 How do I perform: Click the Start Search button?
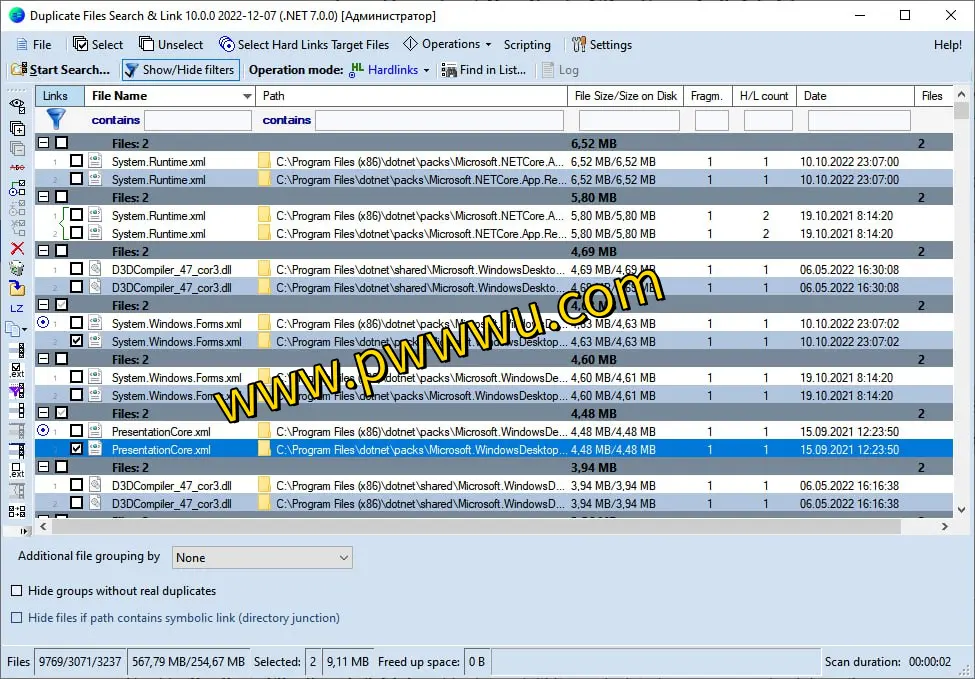tap(60, 70)
